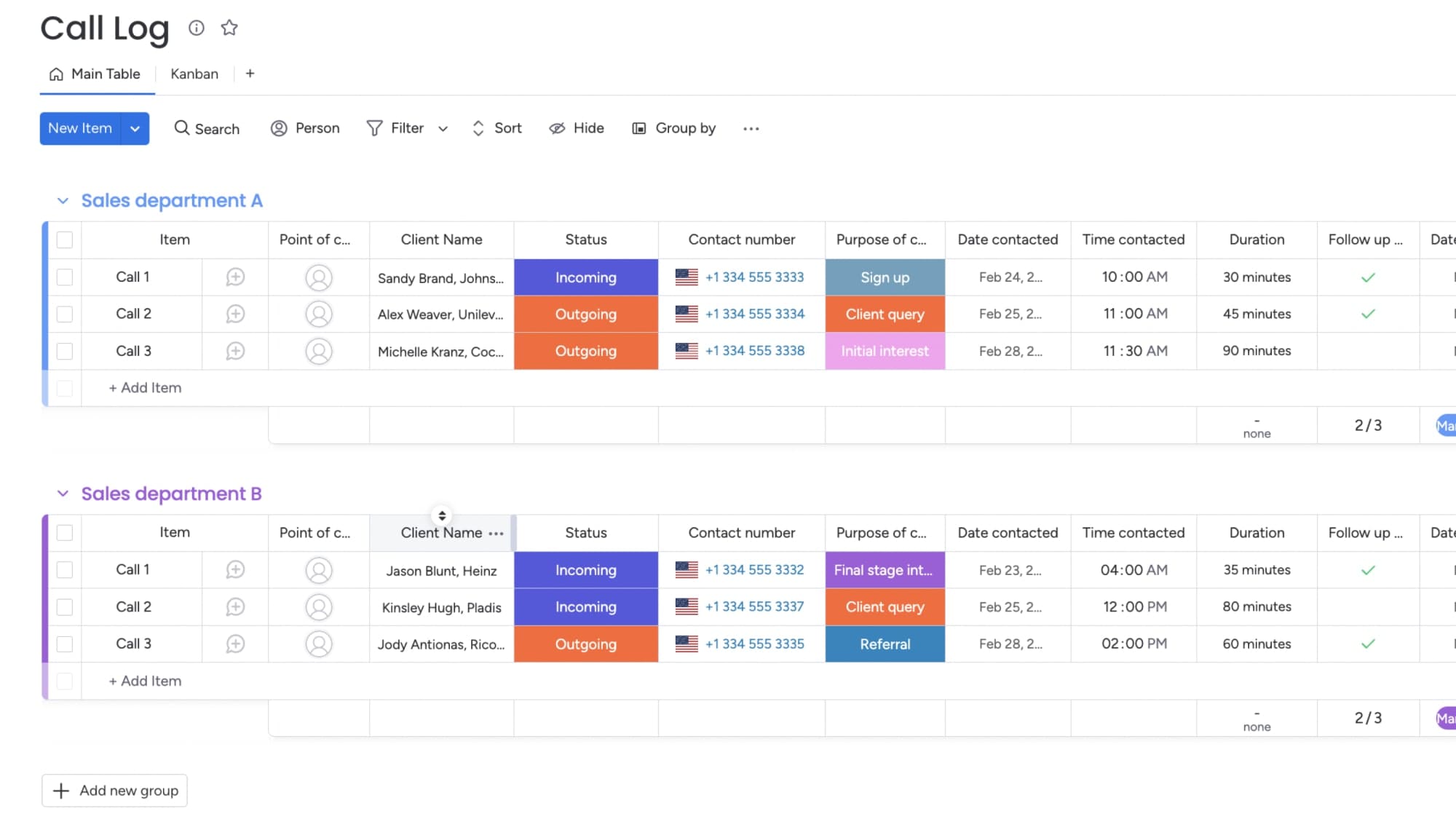Check the Call 3 row in Sales department A
The width and height of the screenshot is (1456, 819).
[65, 351]
